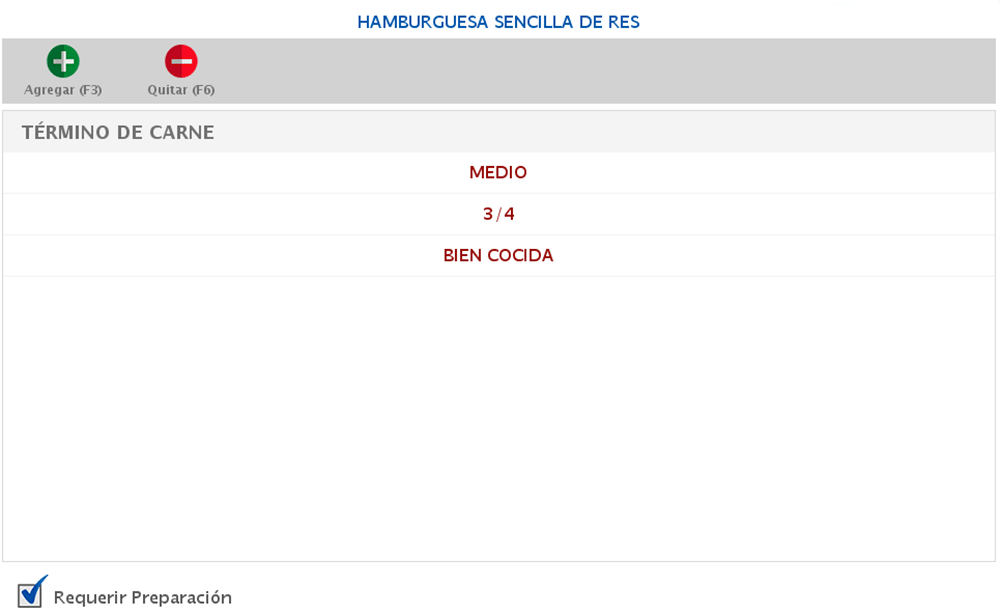Image resolution: width=1000 pixels, height=616 pixels.
Task: Click the Requerir Preparación label text
Action: click(142, 598)
